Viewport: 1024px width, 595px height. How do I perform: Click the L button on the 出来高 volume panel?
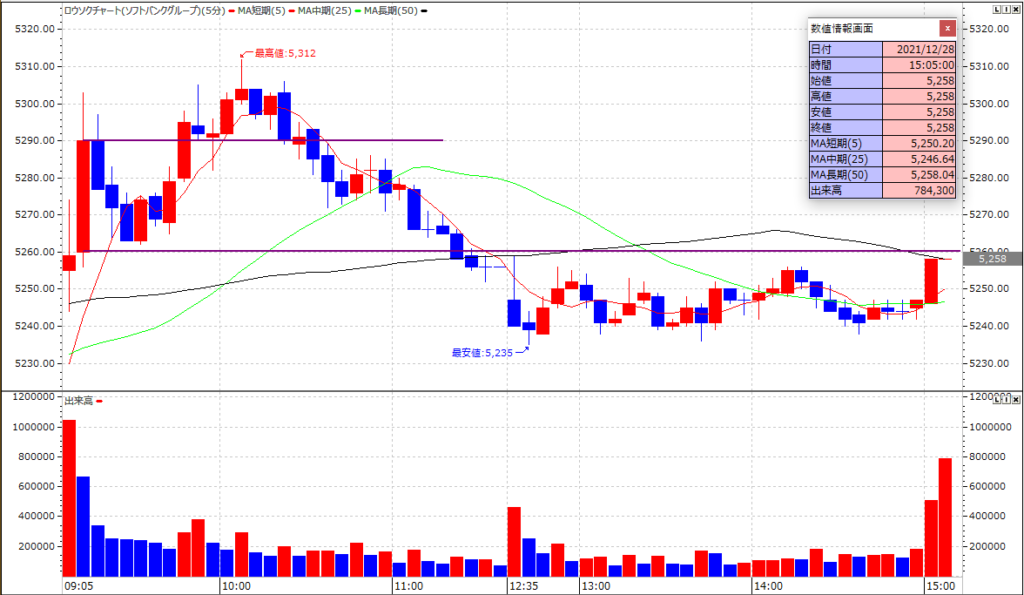tap(996, 398)
